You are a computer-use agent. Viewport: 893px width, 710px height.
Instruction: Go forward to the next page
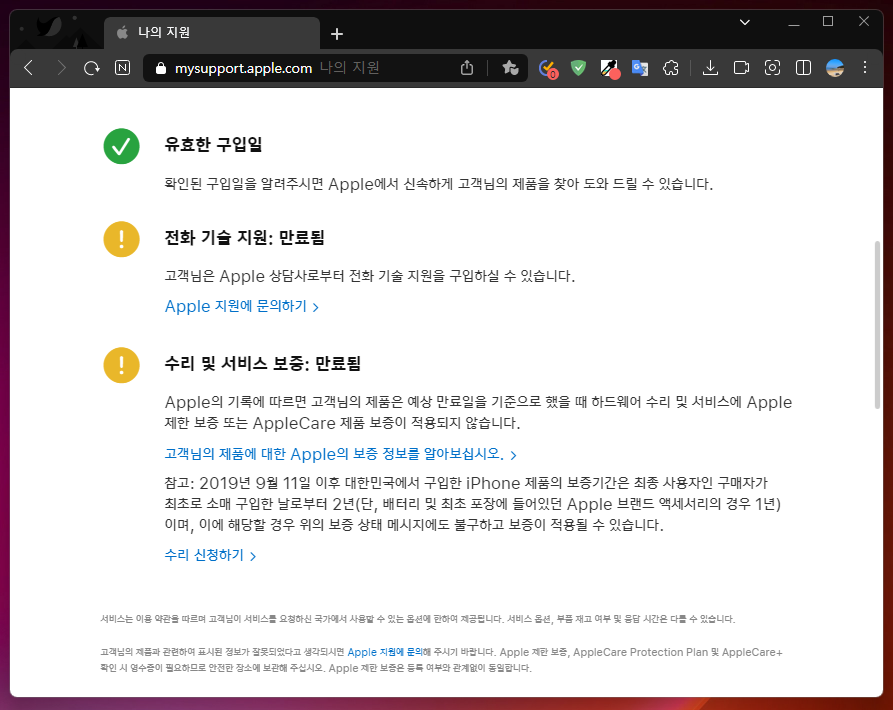(60, 68)
